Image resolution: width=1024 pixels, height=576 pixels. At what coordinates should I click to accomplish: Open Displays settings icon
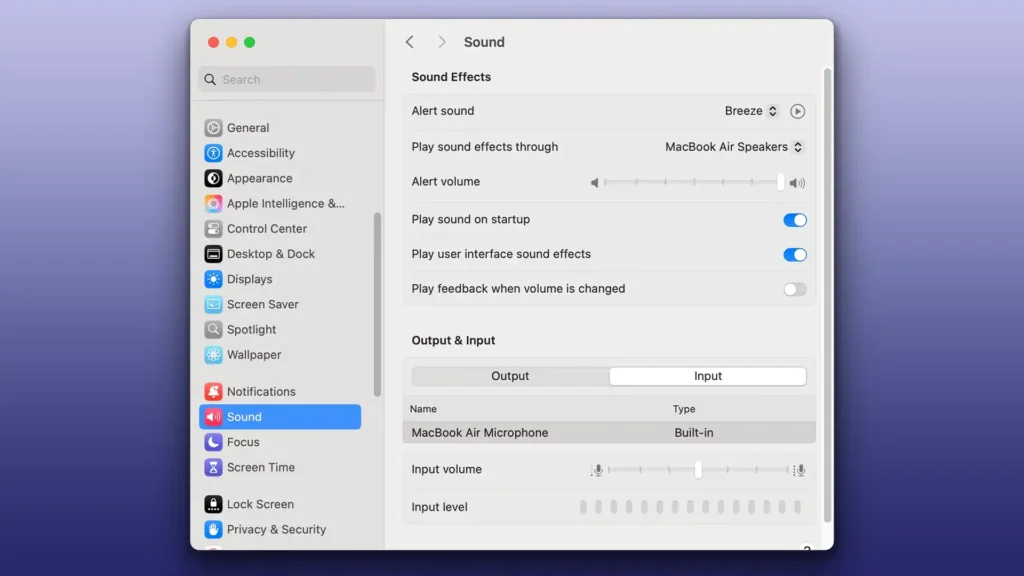pos(213,279)
